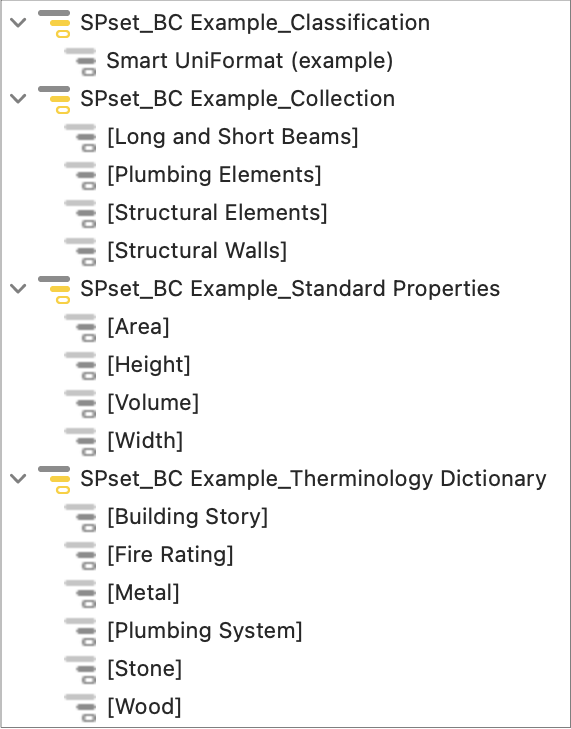This screenshot has width=571, height=729.
Task: Collapse the SPset_BC Example_Classification group
Action: (x=18, y=22)
